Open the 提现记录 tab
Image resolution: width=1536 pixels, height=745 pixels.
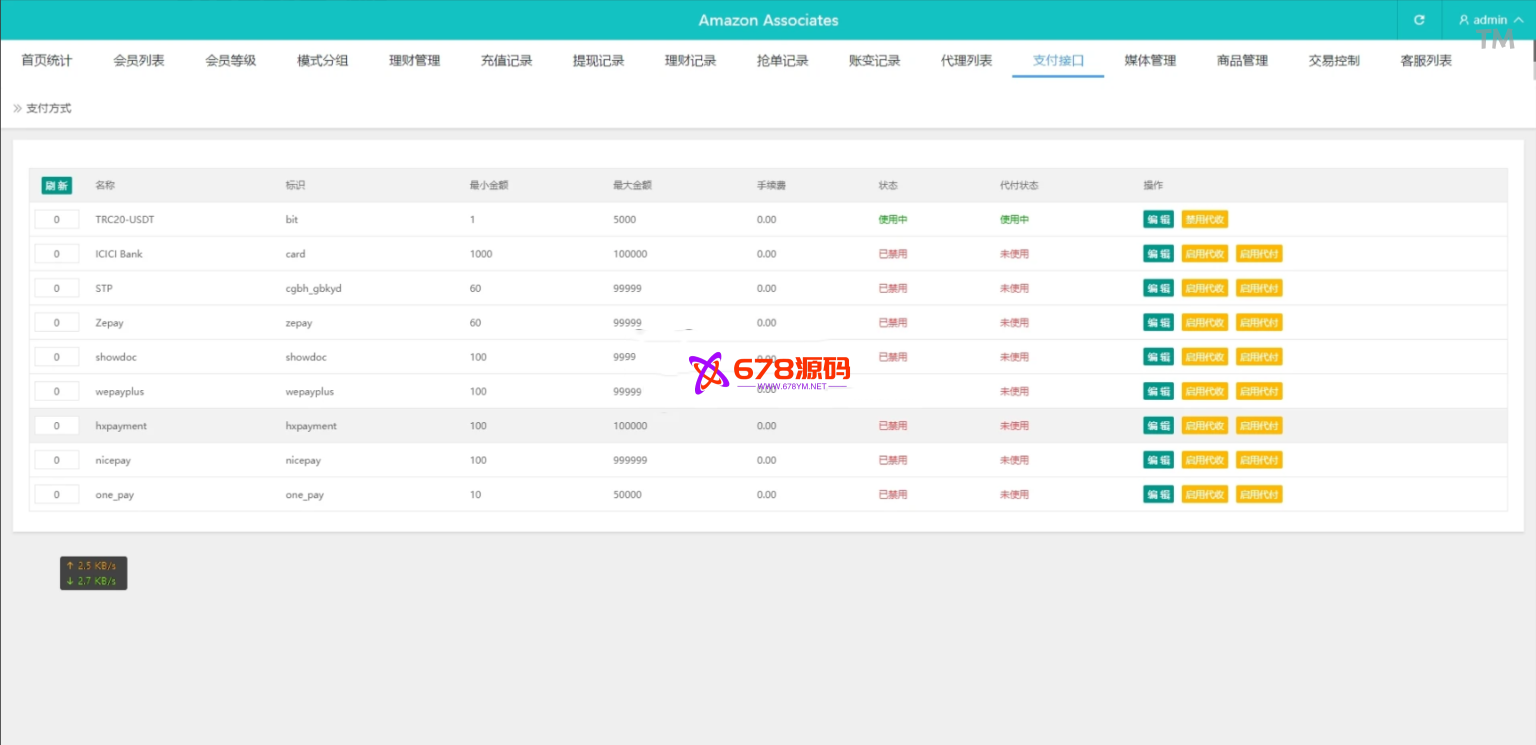click(x=598, y=61)
